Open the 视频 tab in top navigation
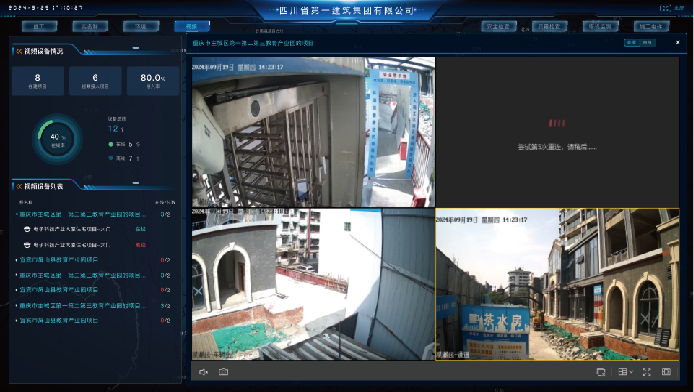The height and width of the screenshot is (392, 694). coord(192,27)
